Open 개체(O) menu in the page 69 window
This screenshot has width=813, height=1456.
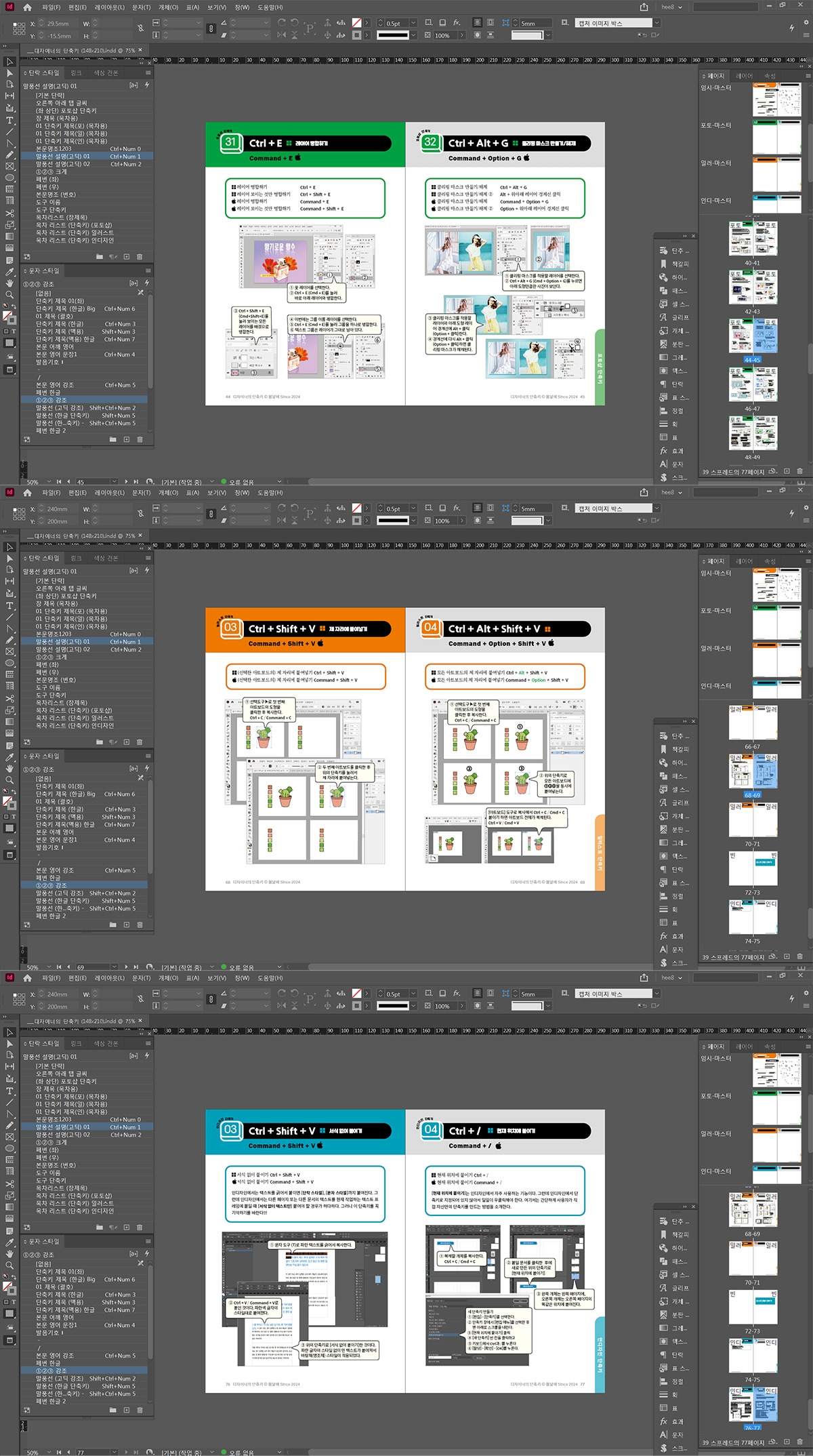pos(168,493)
